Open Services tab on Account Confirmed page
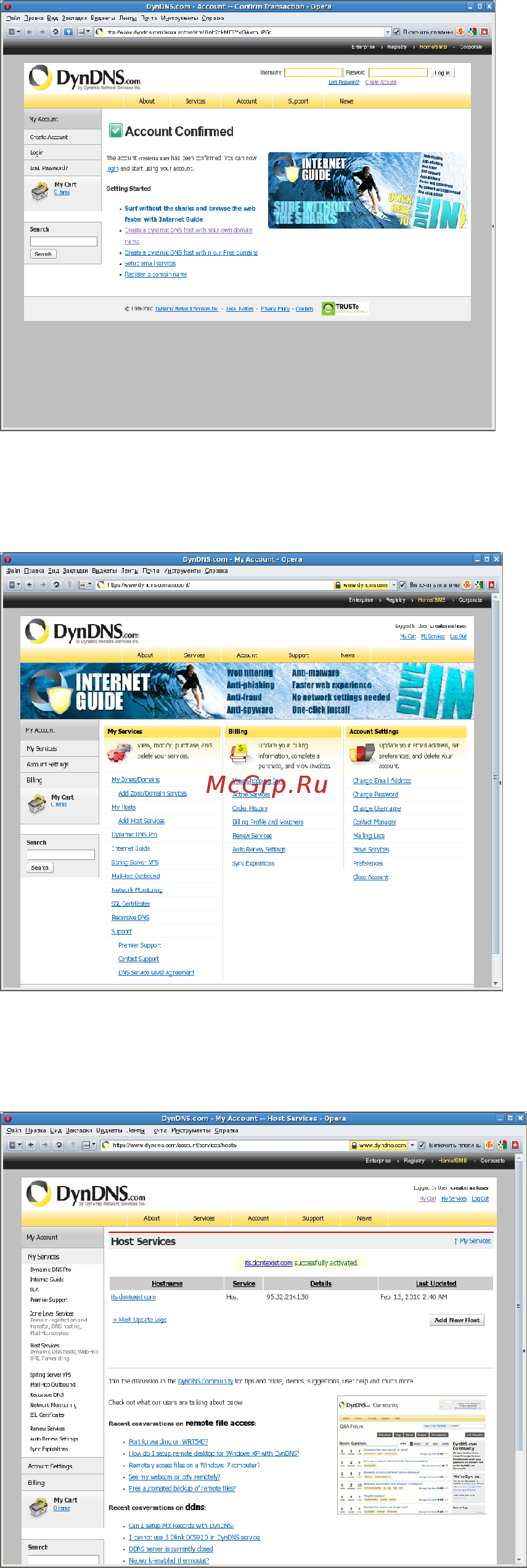 pos(195,101)
